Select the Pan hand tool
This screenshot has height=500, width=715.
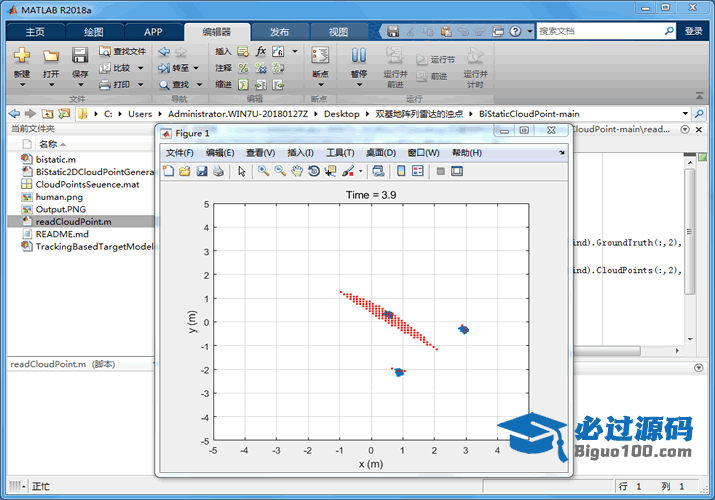tap(297, 171)
